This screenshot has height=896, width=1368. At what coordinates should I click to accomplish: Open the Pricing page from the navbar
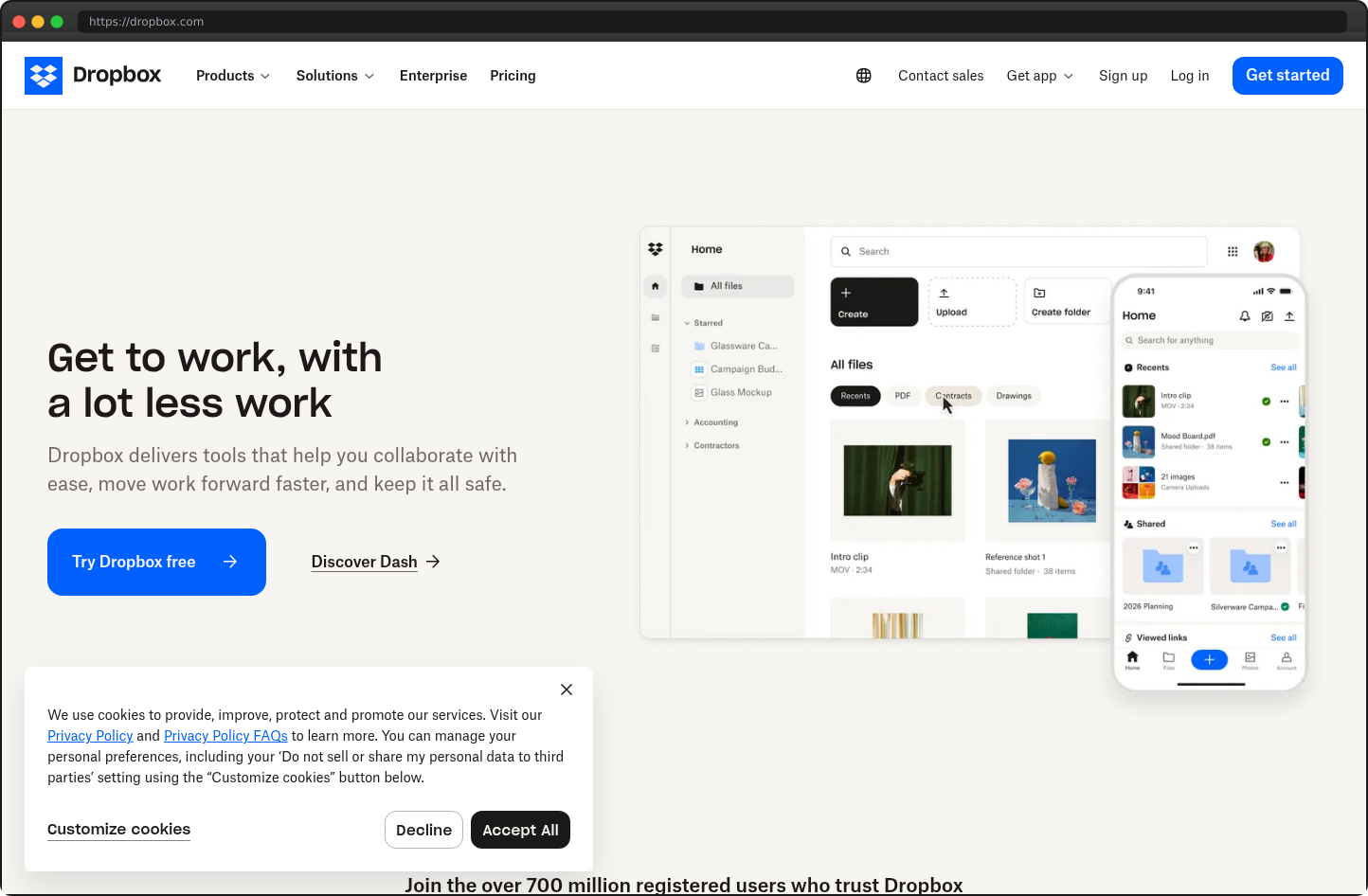click(513, 75)
